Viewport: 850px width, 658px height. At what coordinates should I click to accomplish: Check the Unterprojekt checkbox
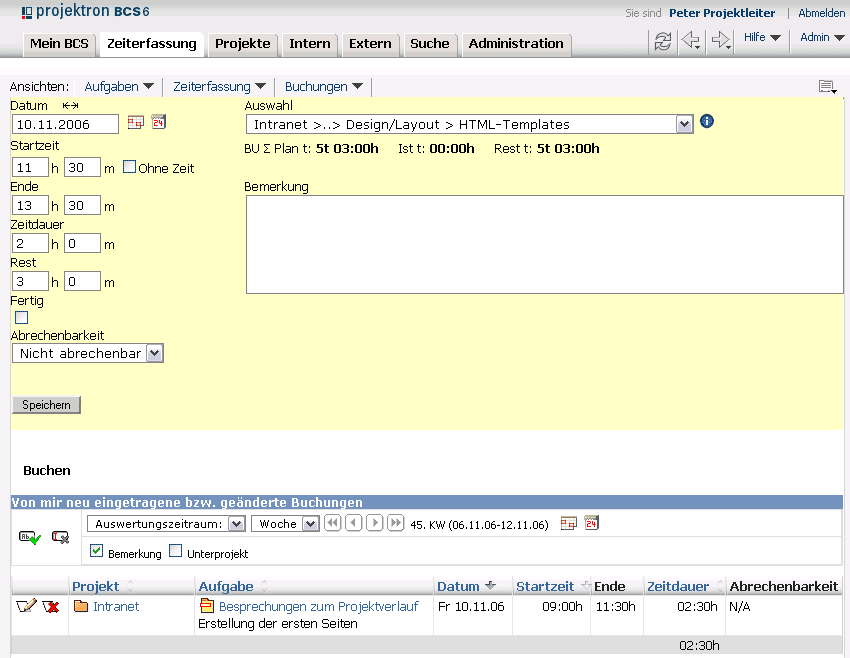(175, 551)
